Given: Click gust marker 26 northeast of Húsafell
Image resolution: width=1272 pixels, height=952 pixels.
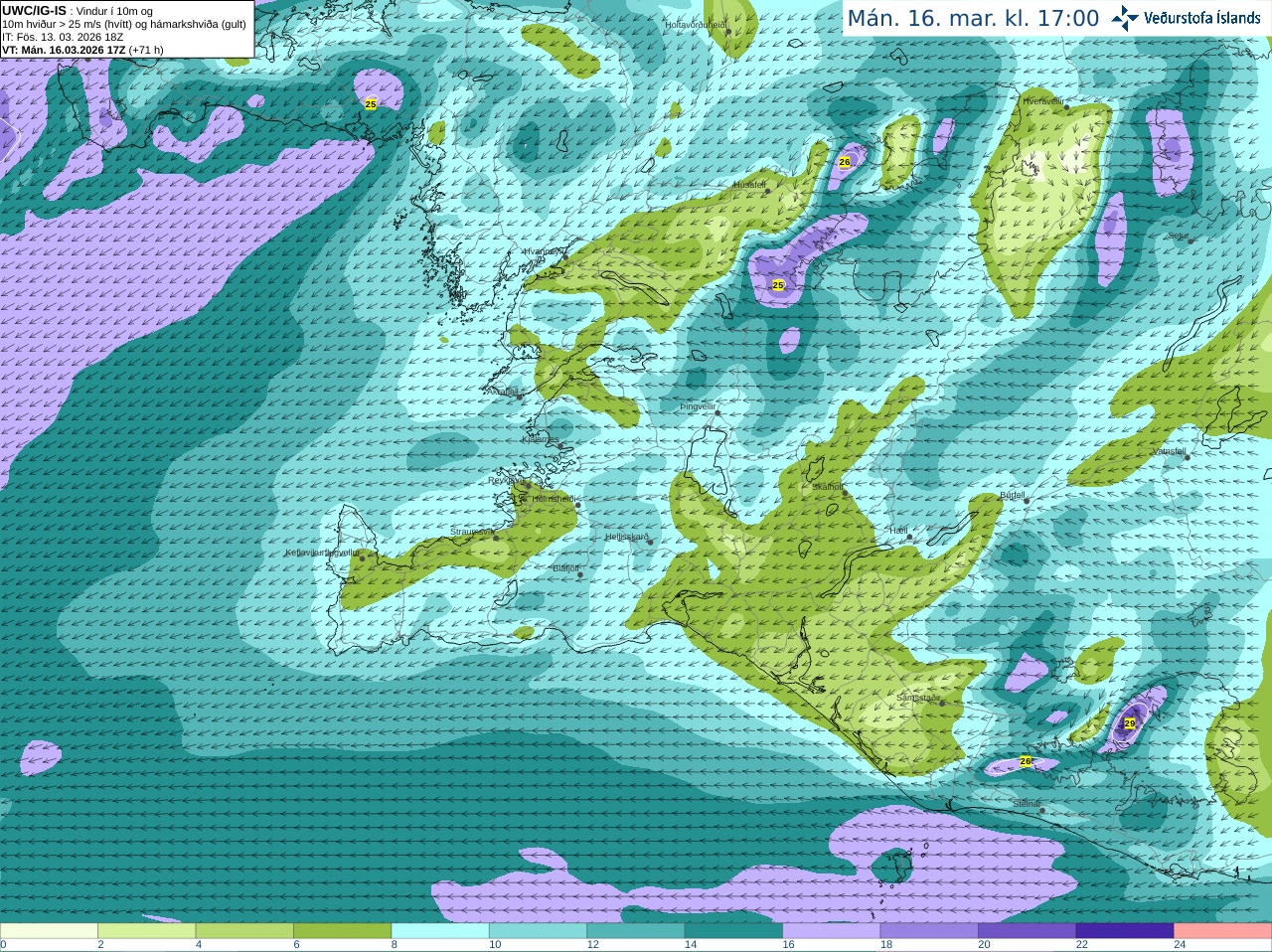Looking at the screenshot, I should 845,162.
